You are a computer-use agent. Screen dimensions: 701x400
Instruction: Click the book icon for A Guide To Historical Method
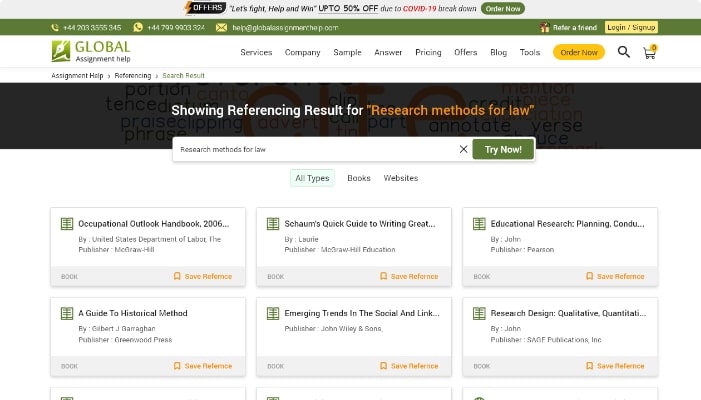(x=67, y=313)
